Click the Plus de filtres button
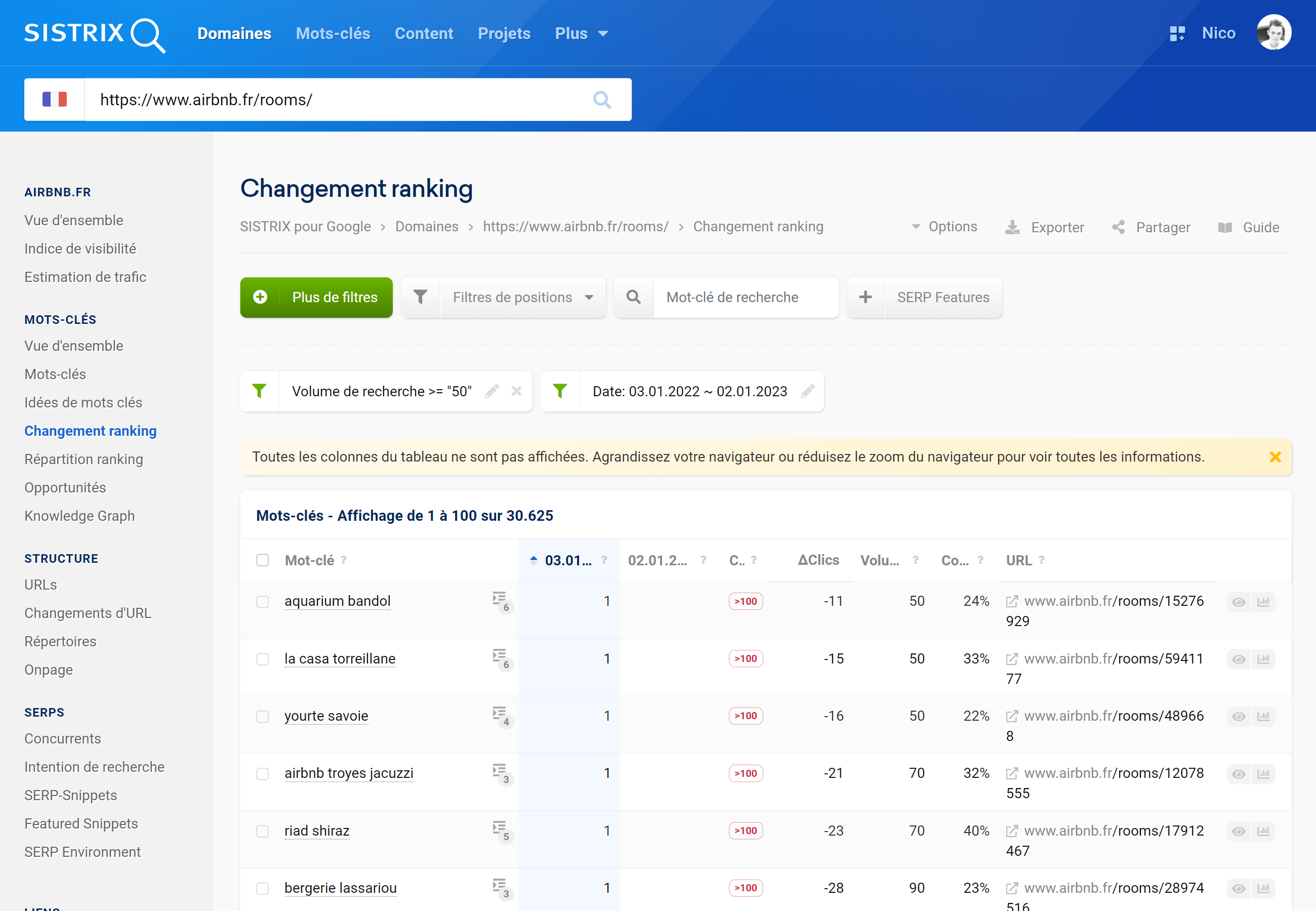The width and height of the screenshot is (1316, 911). click(316, 298)
